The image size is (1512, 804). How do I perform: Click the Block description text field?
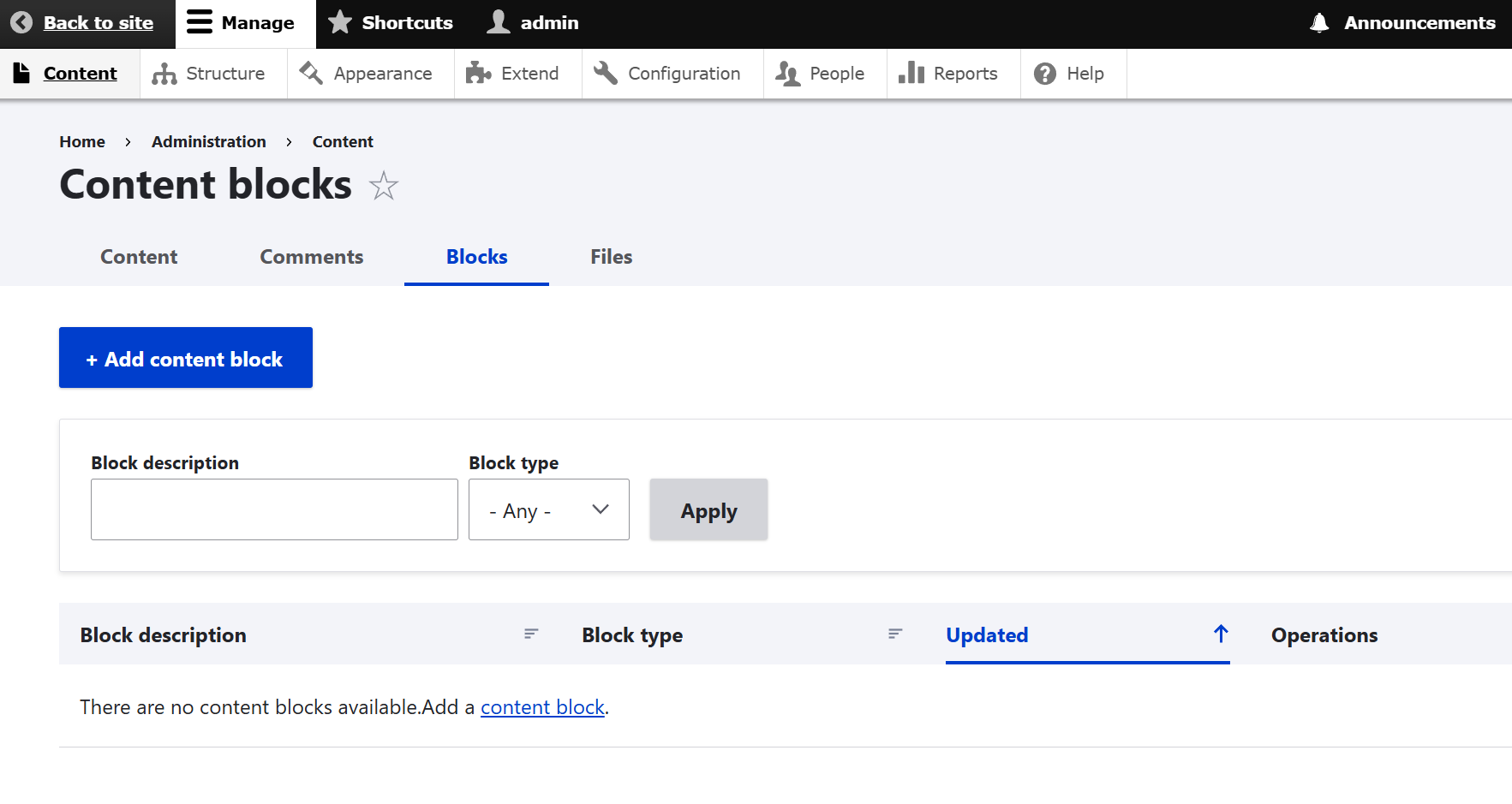tap(274, 510)
